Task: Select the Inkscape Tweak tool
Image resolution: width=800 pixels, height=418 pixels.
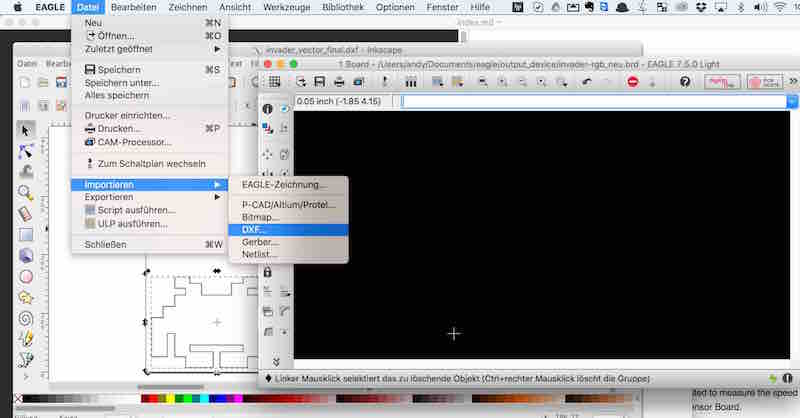Action: click(26, 172)
